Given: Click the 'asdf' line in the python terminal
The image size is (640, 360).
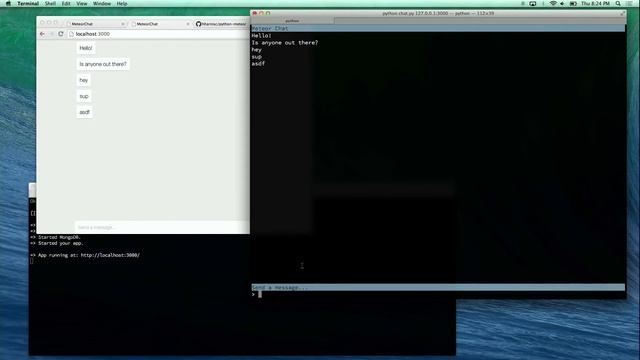Looking at the screenshot, I should tap(258, 64).
